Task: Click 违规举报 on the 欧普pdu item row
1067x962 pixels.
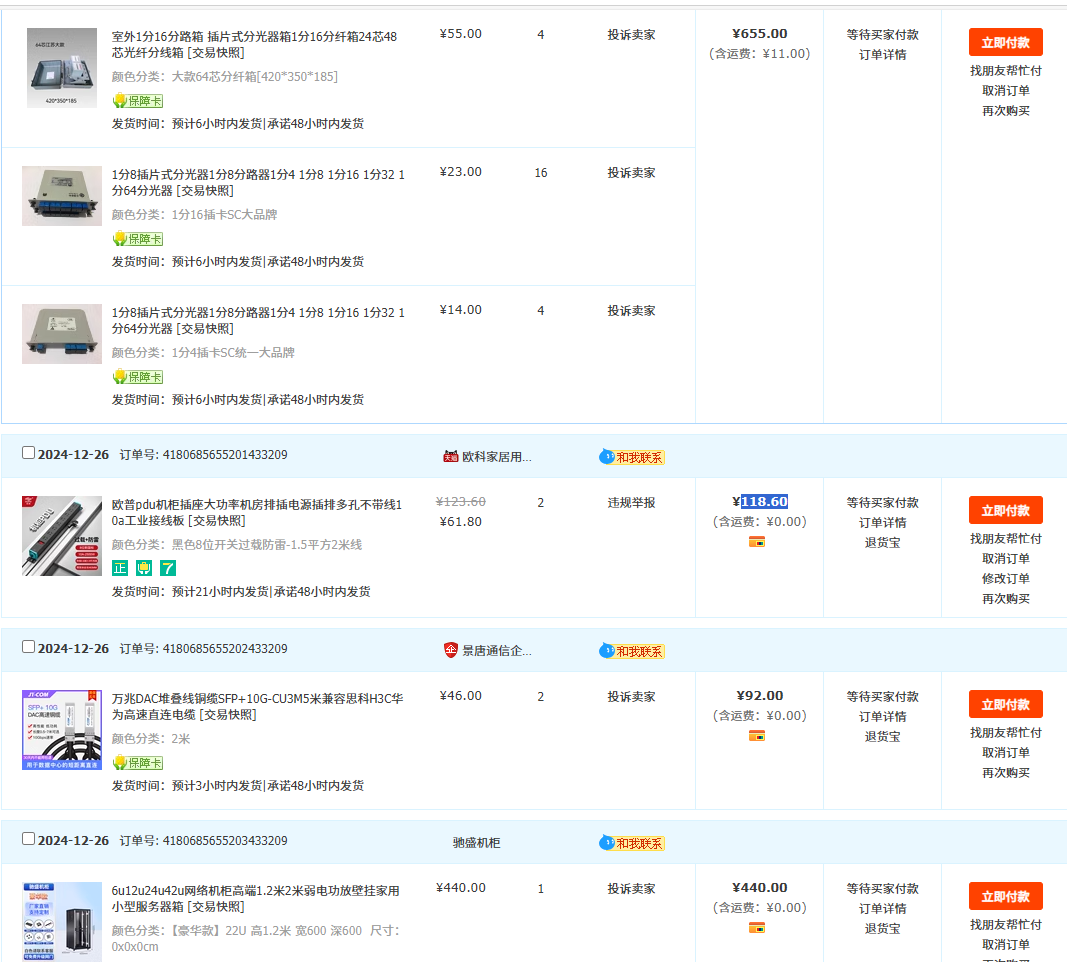Action: 631,502
